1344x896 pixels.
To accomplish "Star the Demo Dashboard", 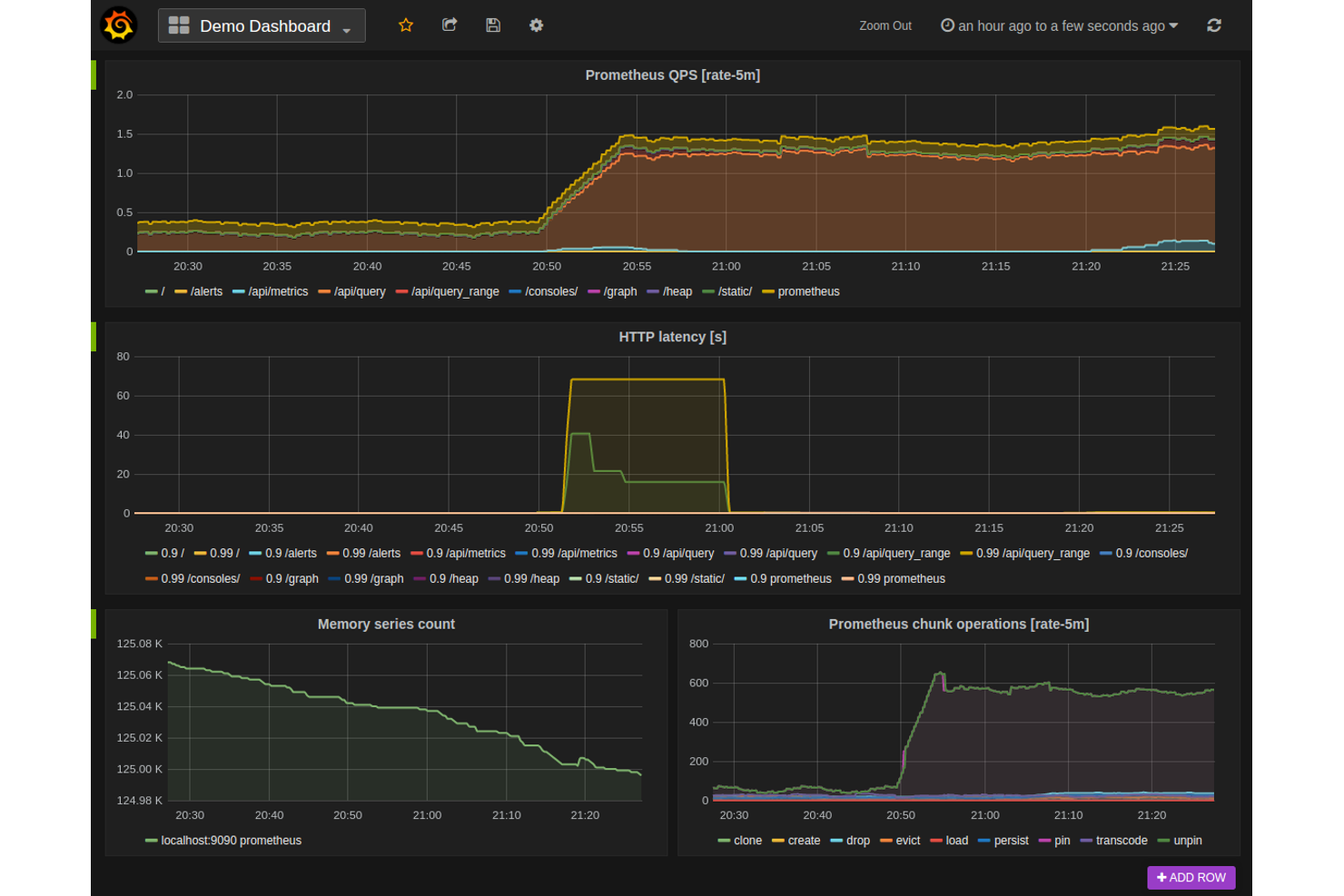I will (x=406, y=25).
